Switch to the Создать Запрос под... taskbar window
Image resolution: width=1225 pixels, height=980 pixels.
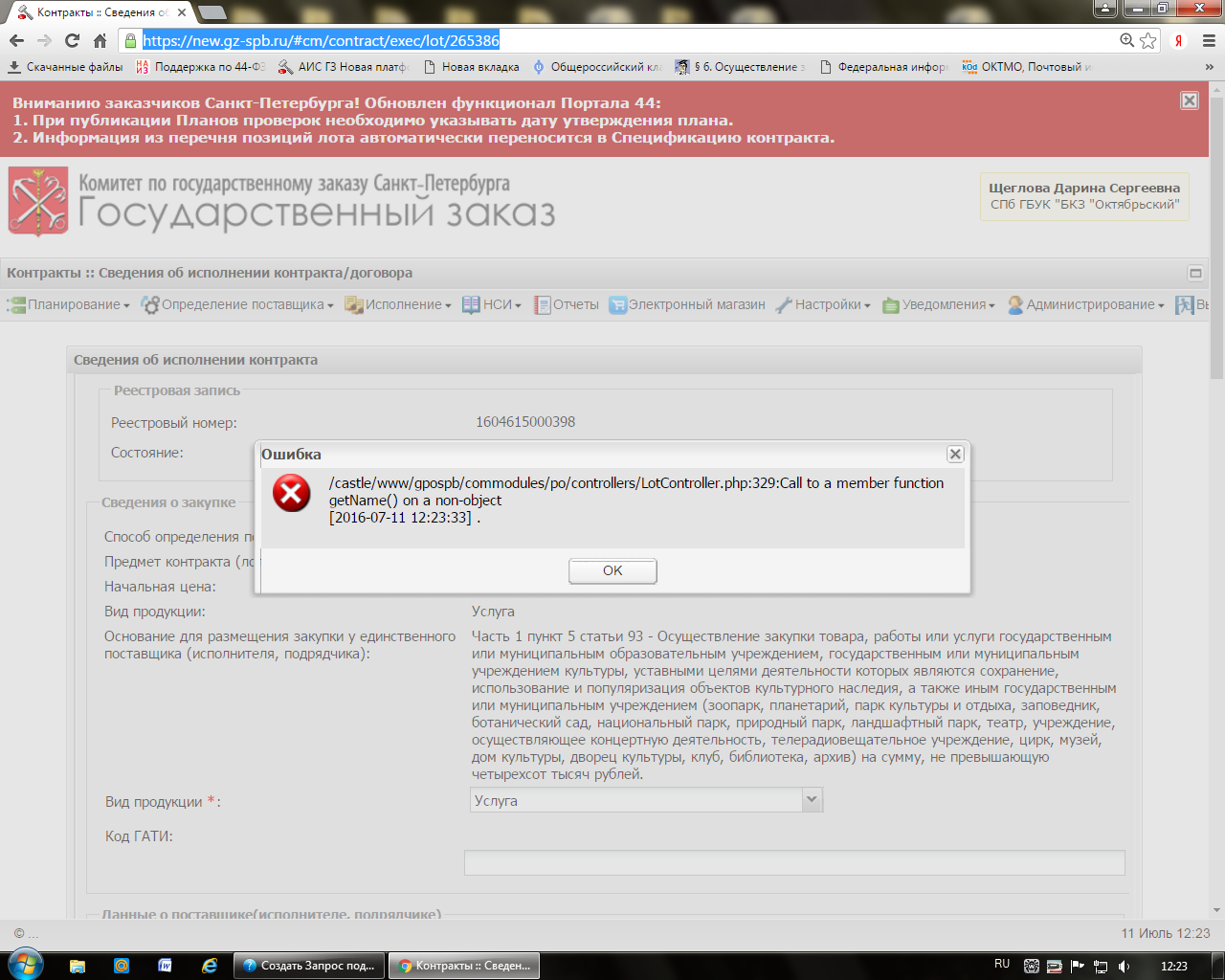(x=310, y=966)
